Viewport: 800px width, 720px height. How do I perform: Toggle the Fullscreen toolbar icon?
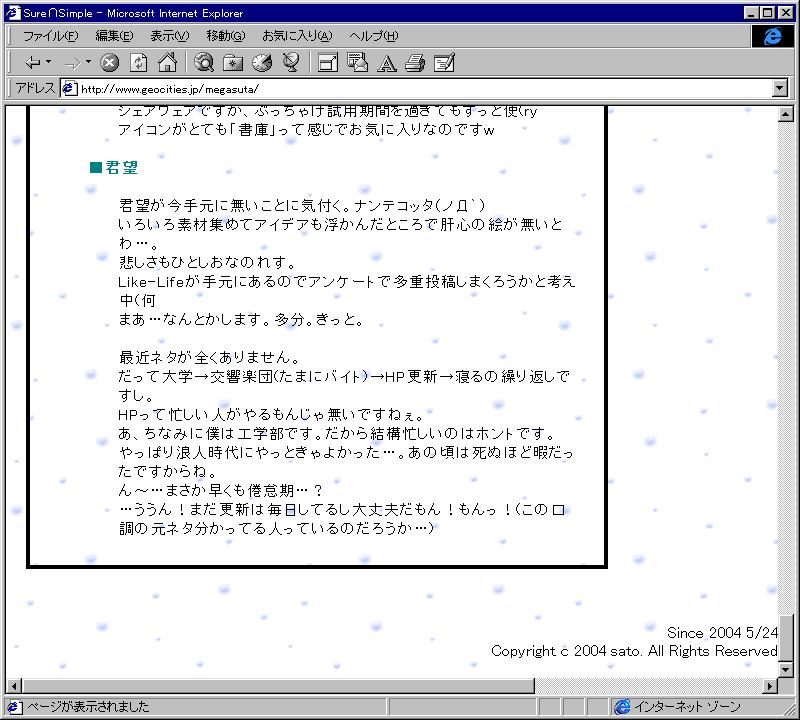coord(328,63)
